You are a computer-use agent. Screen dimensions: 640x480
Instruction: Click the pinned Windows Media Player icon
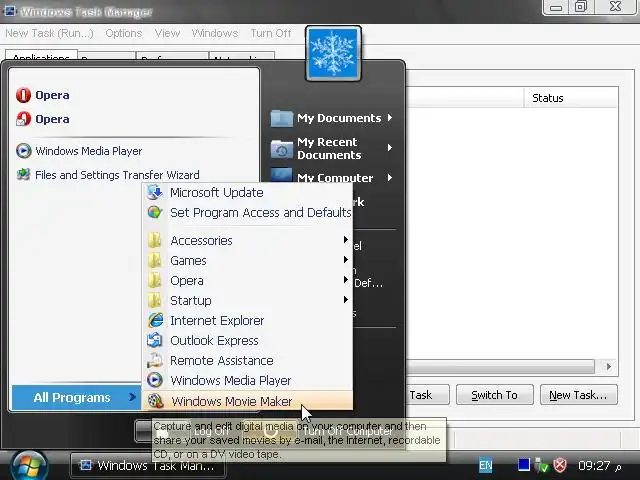pyautogui.click(x=23, y=151)
